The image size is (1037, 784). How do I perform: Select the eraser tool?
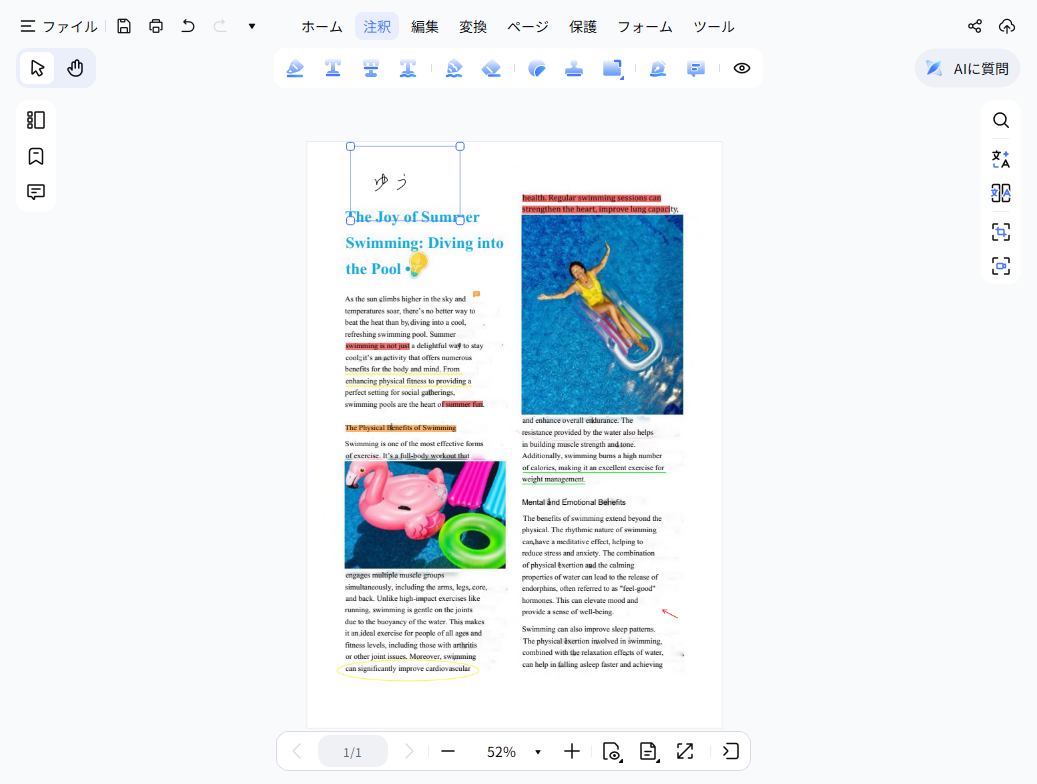pos(491,68)
